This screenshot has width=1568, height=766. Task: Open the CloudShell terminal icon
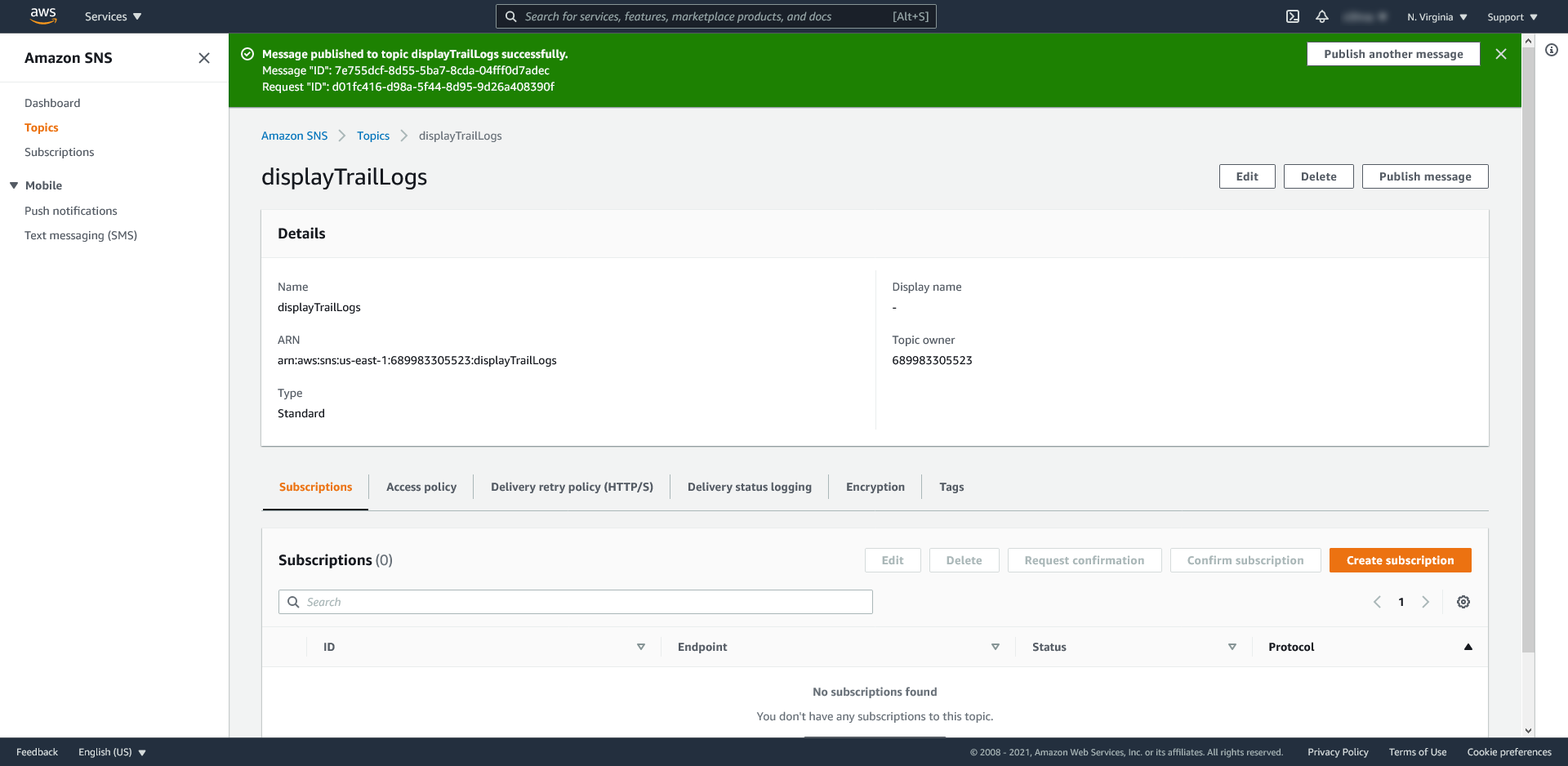click(x=1293, y=16)
